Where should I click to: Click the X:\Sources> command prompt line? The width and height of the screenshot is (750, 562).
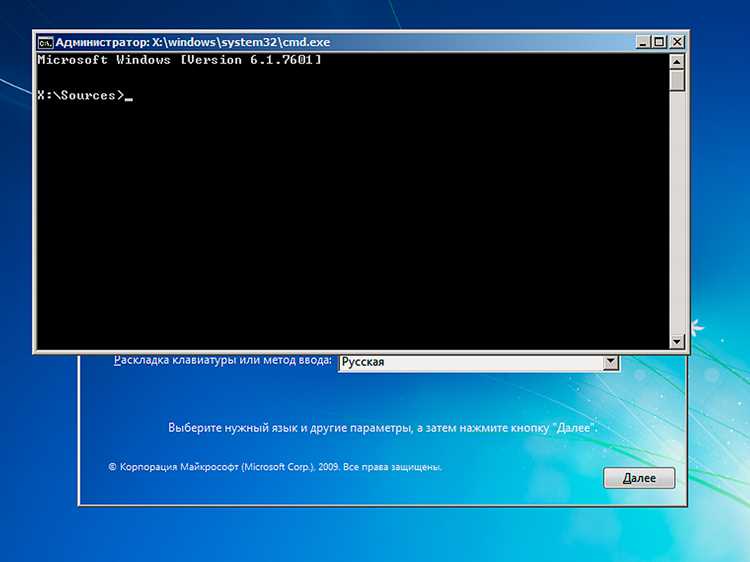click(85, 95)
